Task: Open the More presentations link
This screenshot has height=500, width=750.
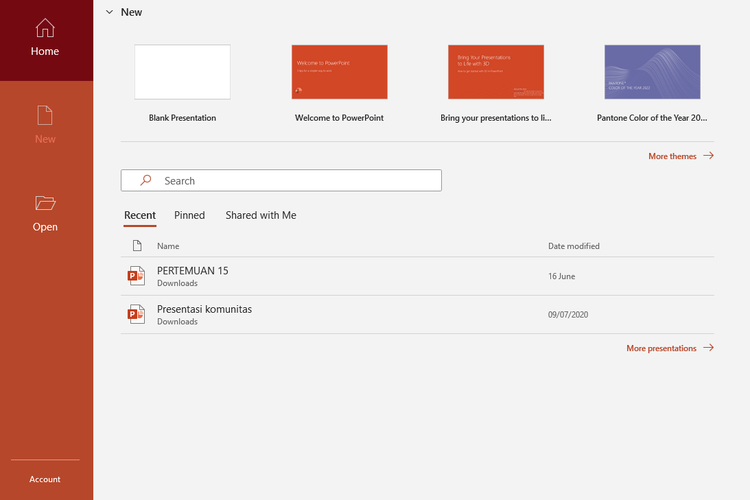Action: coord(661,348)
